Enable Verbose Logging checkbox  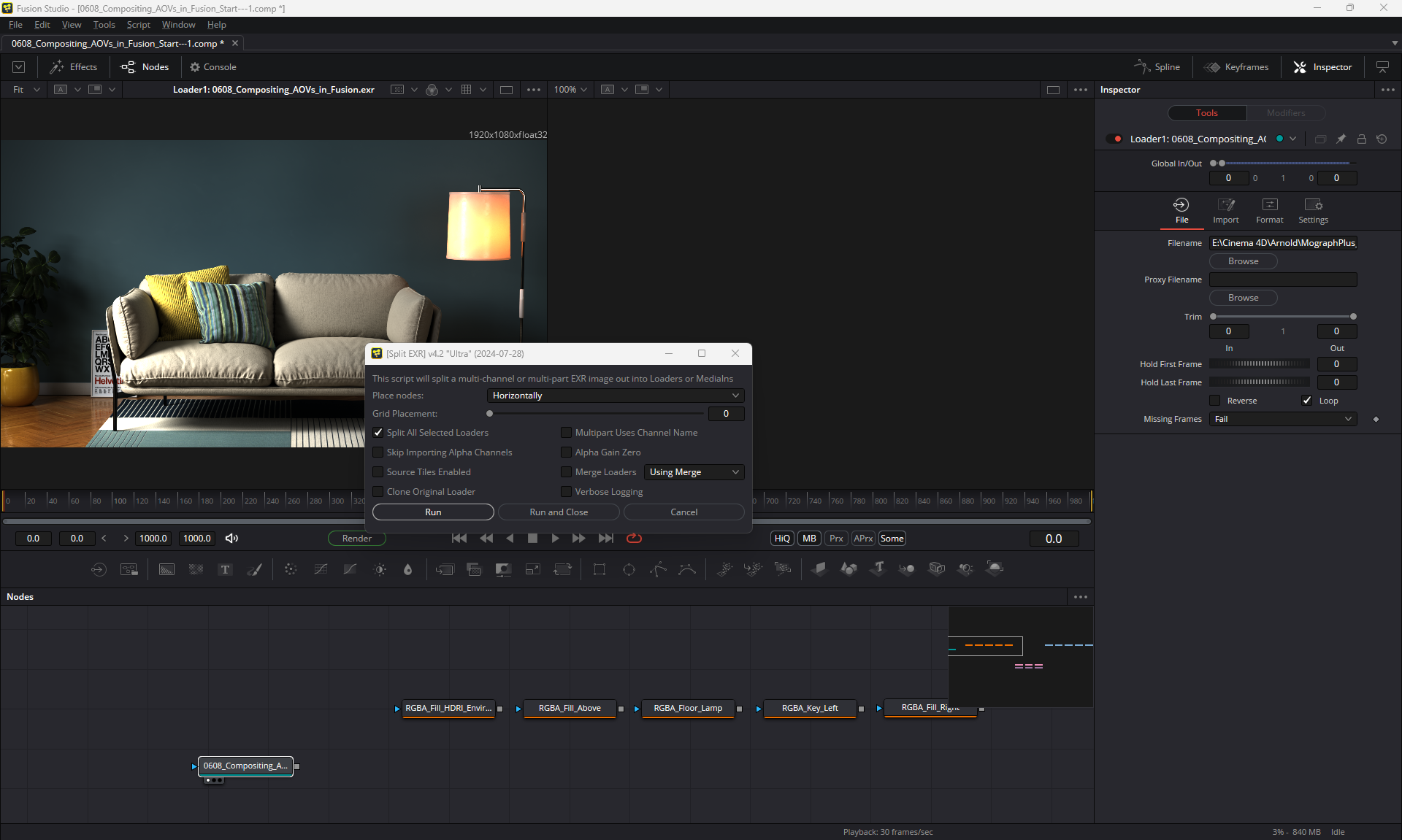click(566, 492)
